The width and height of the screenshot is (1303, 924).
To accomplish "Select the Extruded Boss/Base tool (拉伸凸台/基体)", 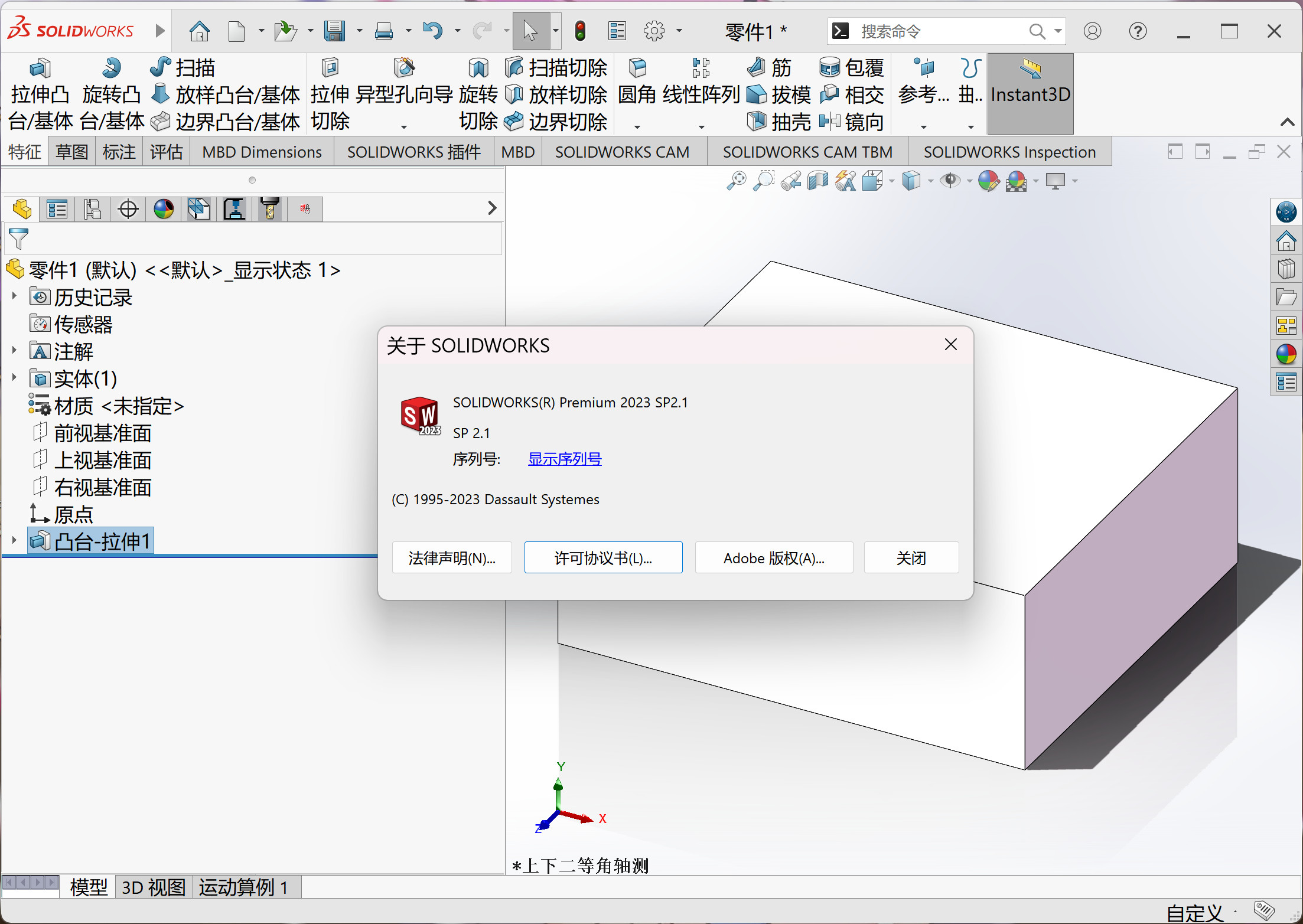I will pos(40,94).
